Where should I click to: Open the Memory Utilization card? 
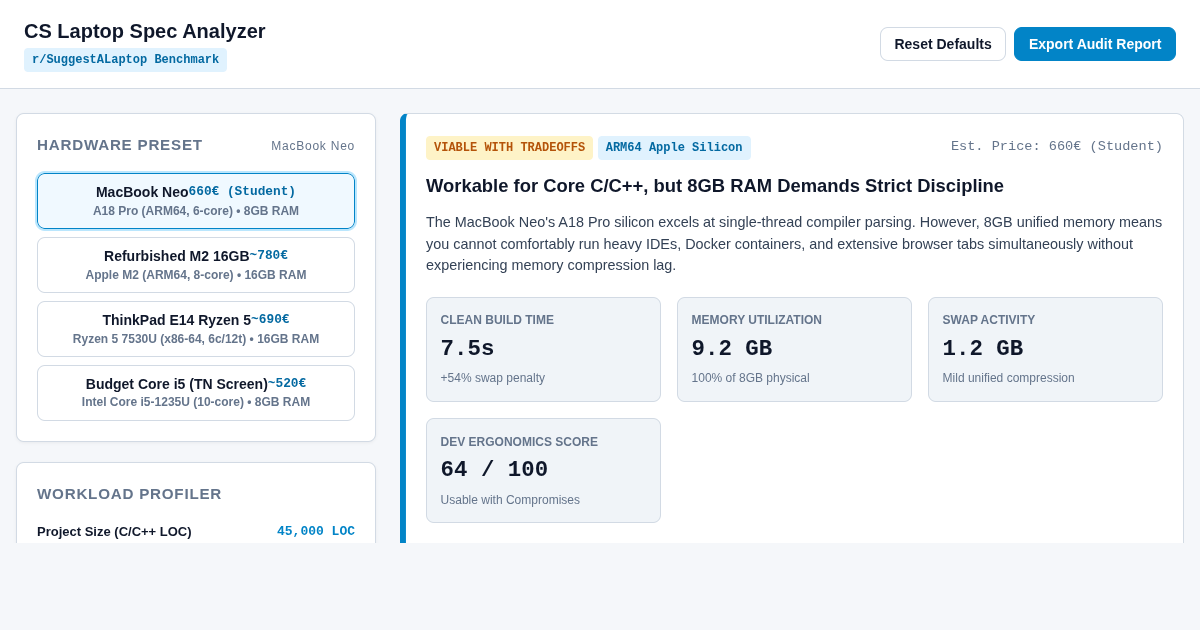point(794,350)
